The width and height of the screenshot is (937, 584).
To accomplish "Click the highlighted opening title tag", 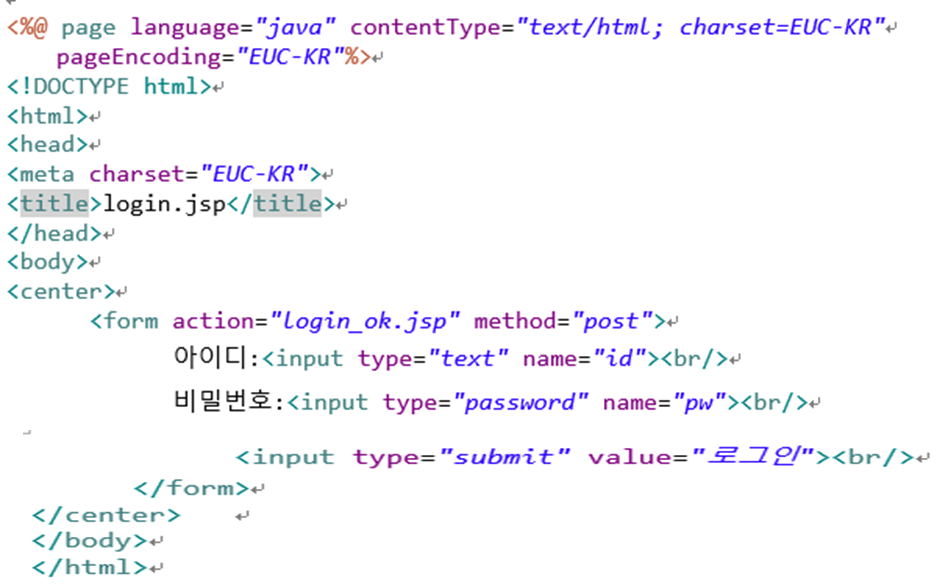I will [x=54, y=203].
